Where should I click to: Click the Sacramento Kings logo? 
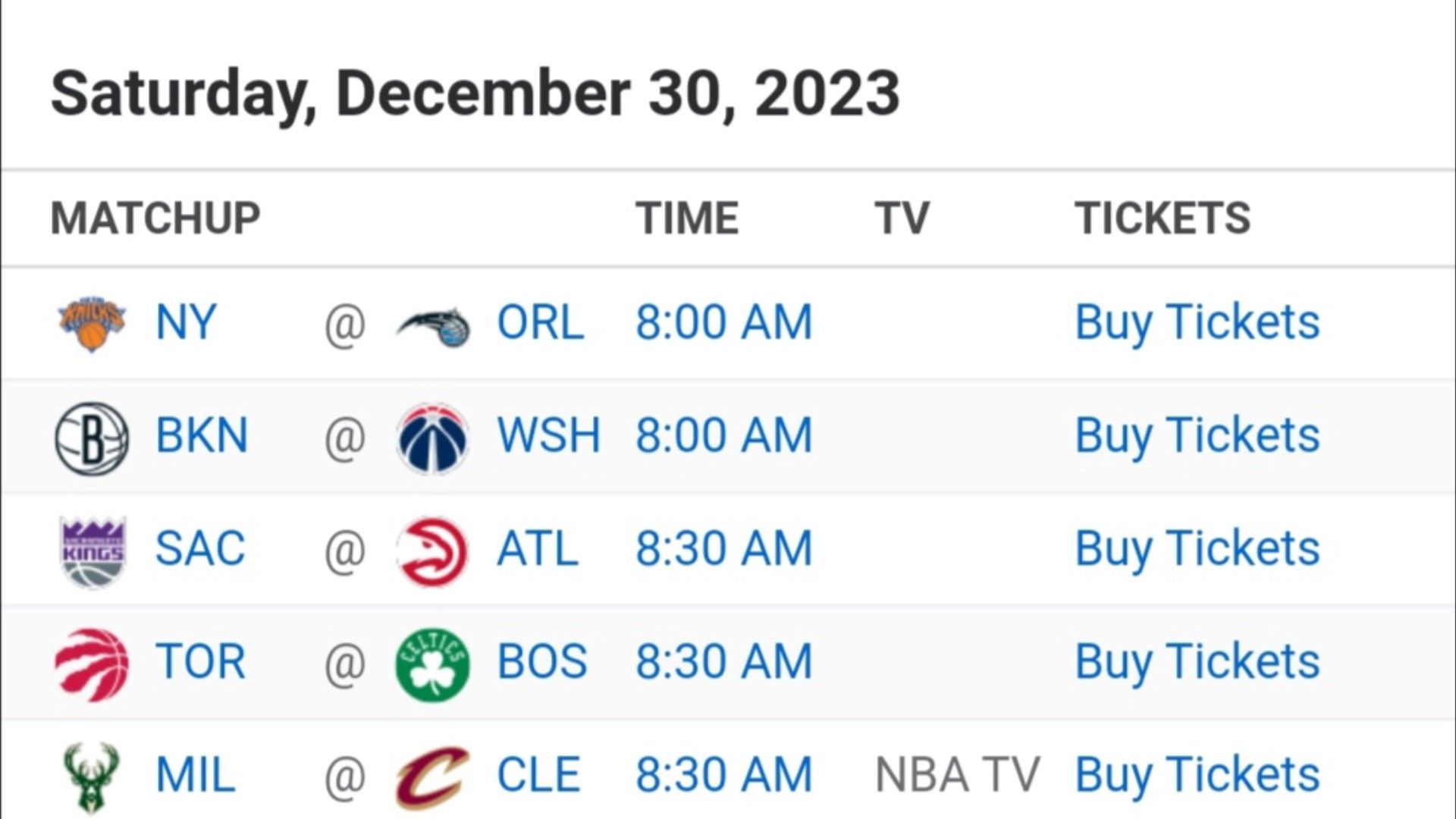click(x=93, y=552)
